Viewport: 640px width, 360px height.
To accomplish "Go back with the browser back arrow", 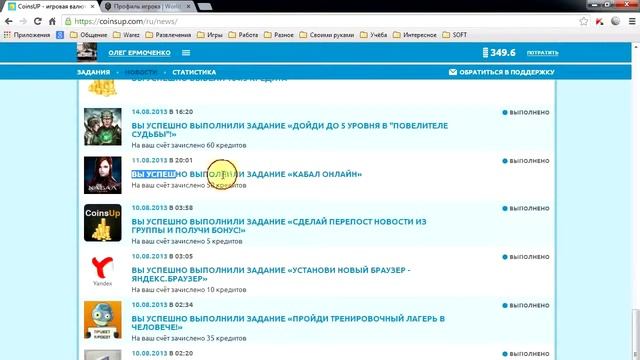I will [x=9, y=21].
